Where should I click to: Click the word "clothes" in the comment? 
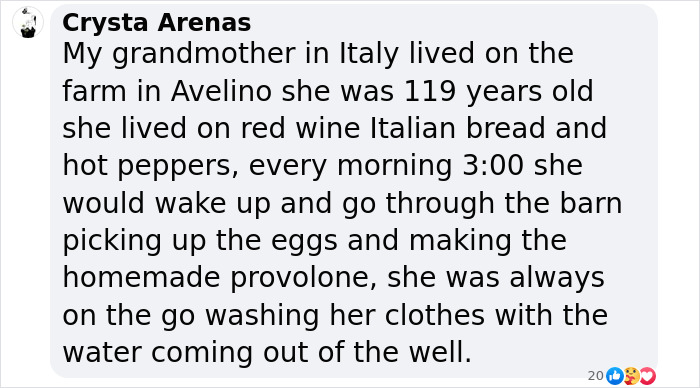click(435, 315)
